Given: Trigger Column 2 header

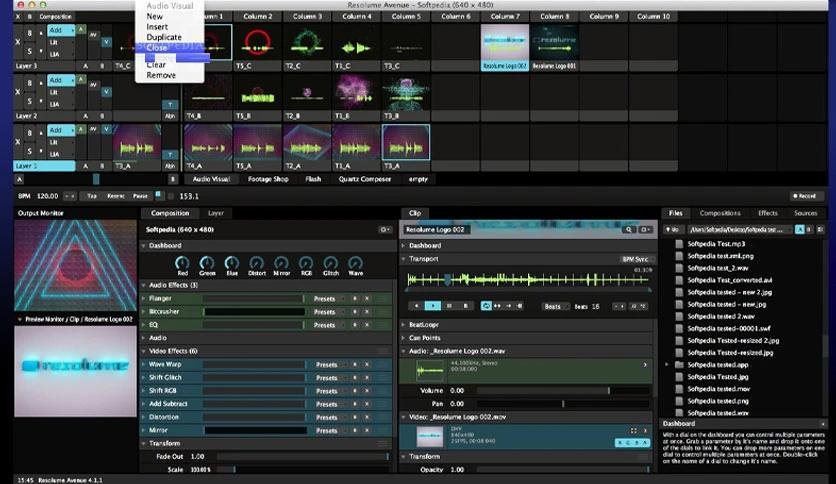Looking at the screenshot, I should point(258,17).
